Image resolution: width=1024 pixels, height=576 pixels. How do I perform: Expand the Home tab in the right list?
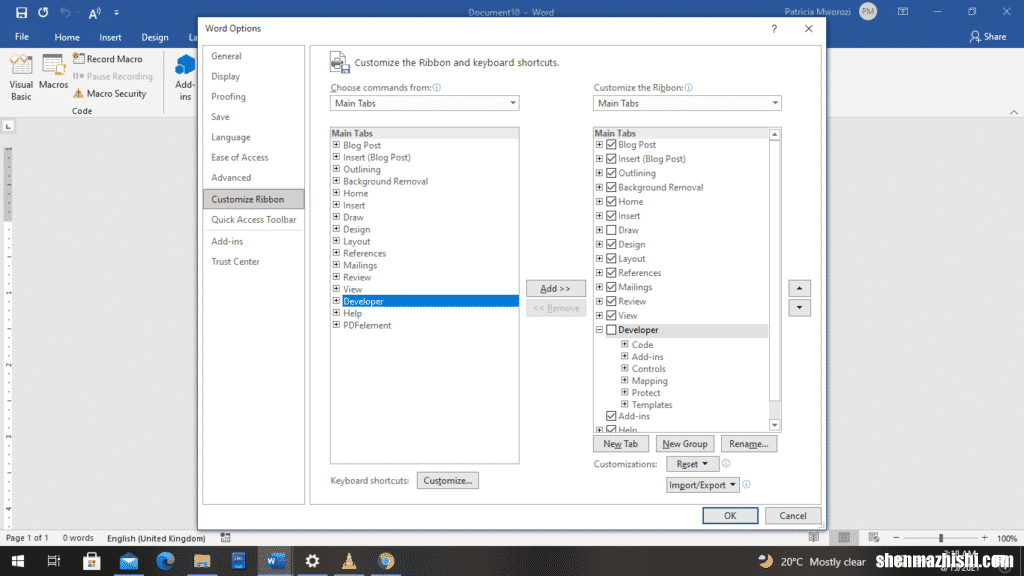[599, 201]
